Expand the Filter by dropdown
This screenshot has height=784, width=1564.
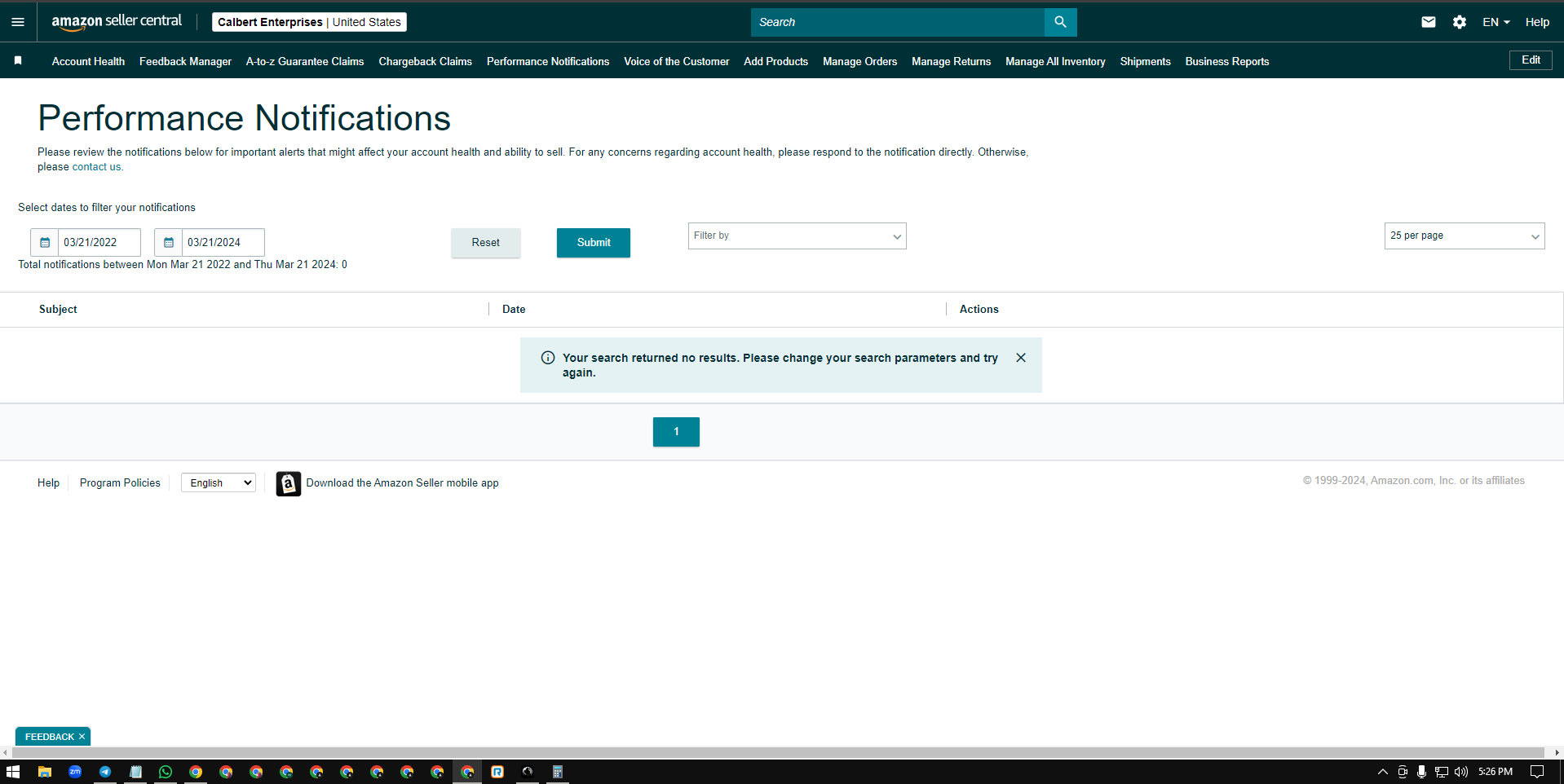point(797,236)
